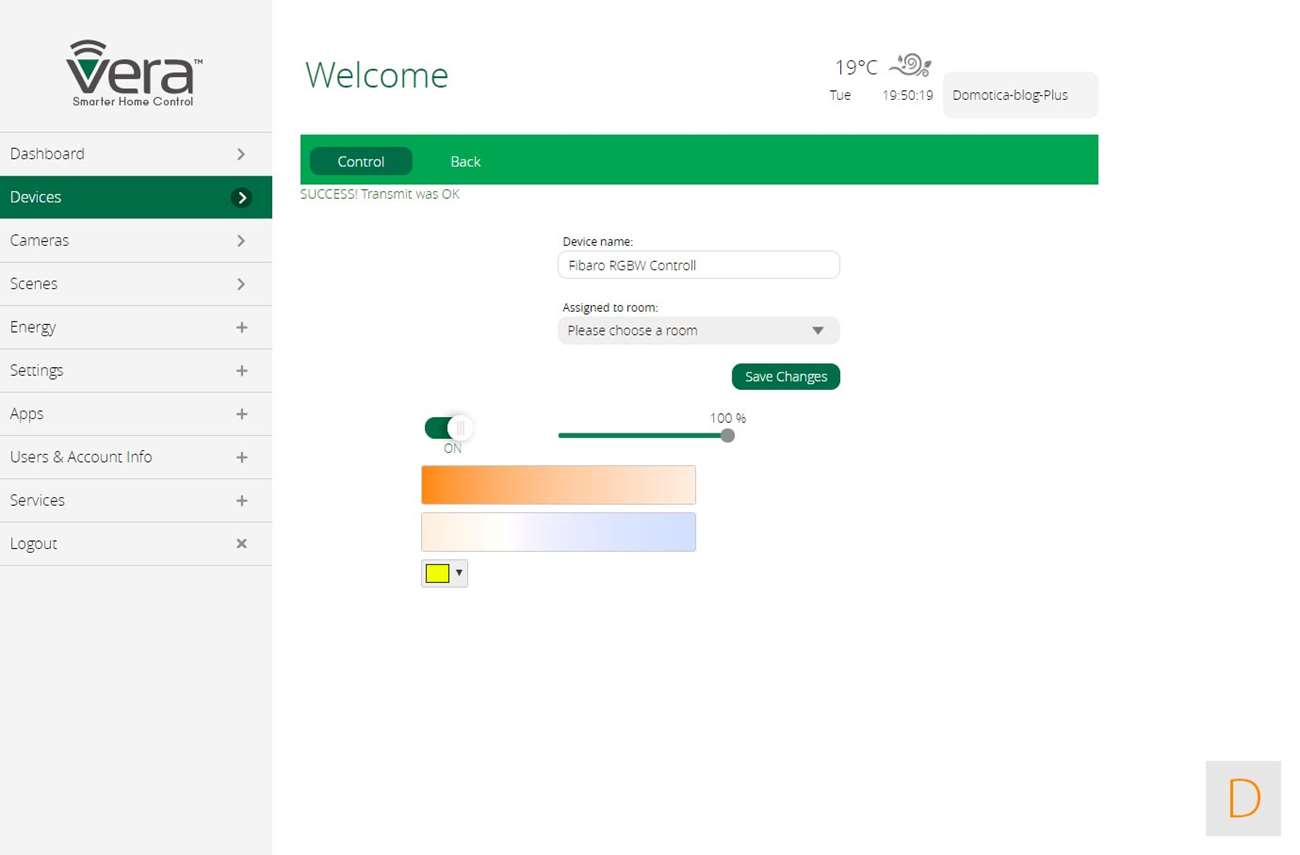The height and width of the screenshot is (855, 1300).
Task: Click the orange D badge icon
Action: pyautogui.click(x=1243, y=798)
